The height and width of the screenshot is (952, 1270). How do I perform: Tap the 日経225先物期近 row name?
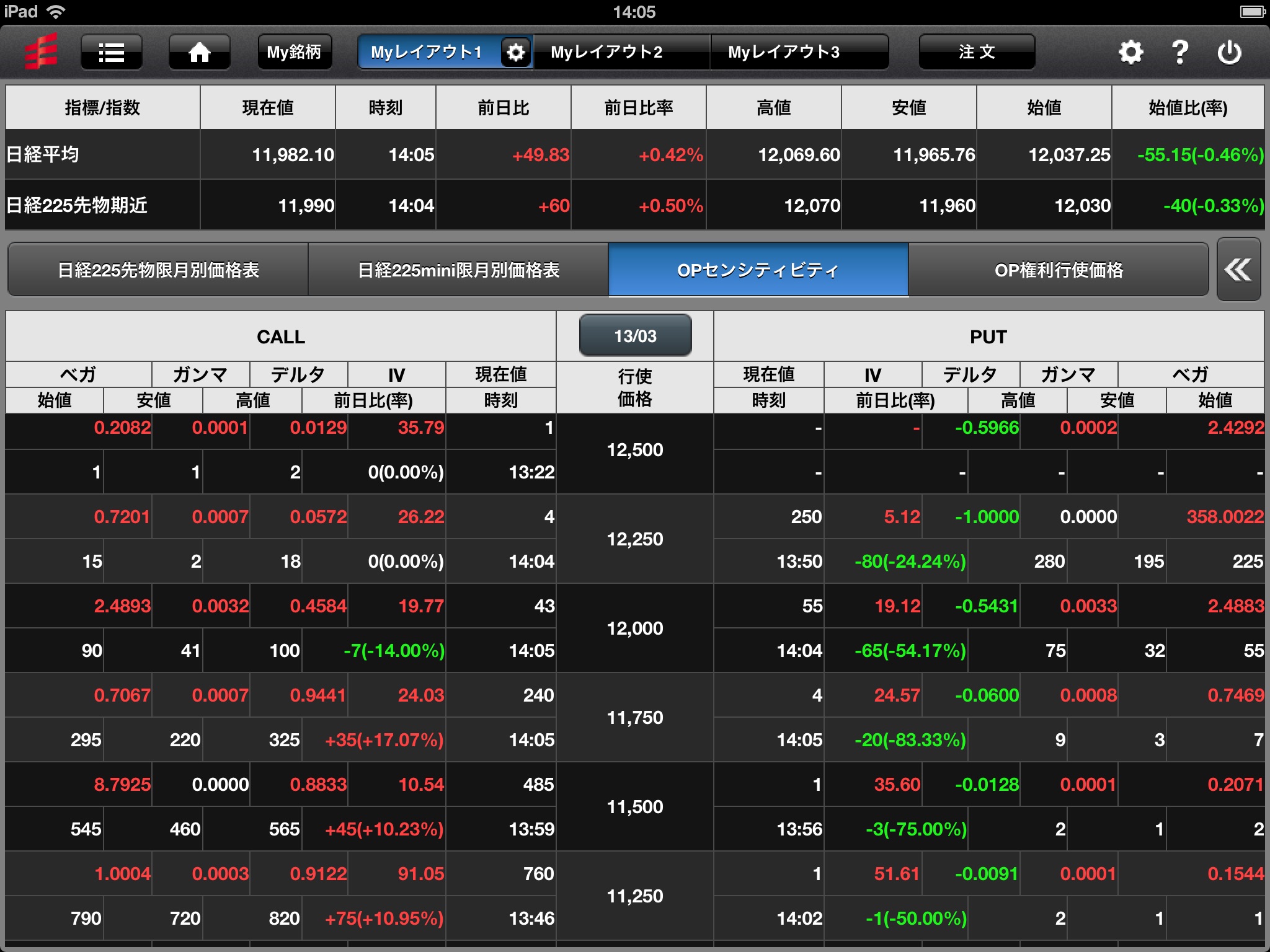[x=77, y=205]
